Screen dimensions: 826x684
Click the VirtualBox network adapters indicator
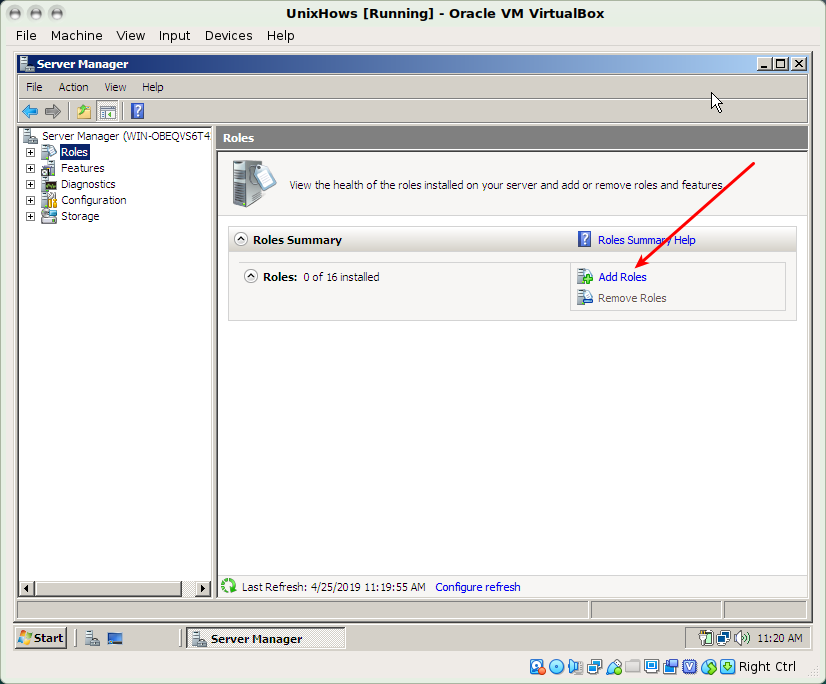tap(595, 667)
